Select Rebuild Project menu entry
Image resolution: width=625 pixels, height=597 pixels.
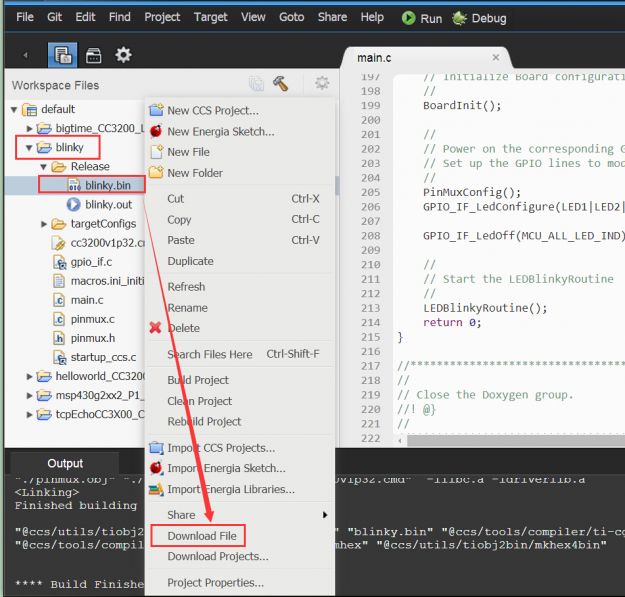point(204,422)
